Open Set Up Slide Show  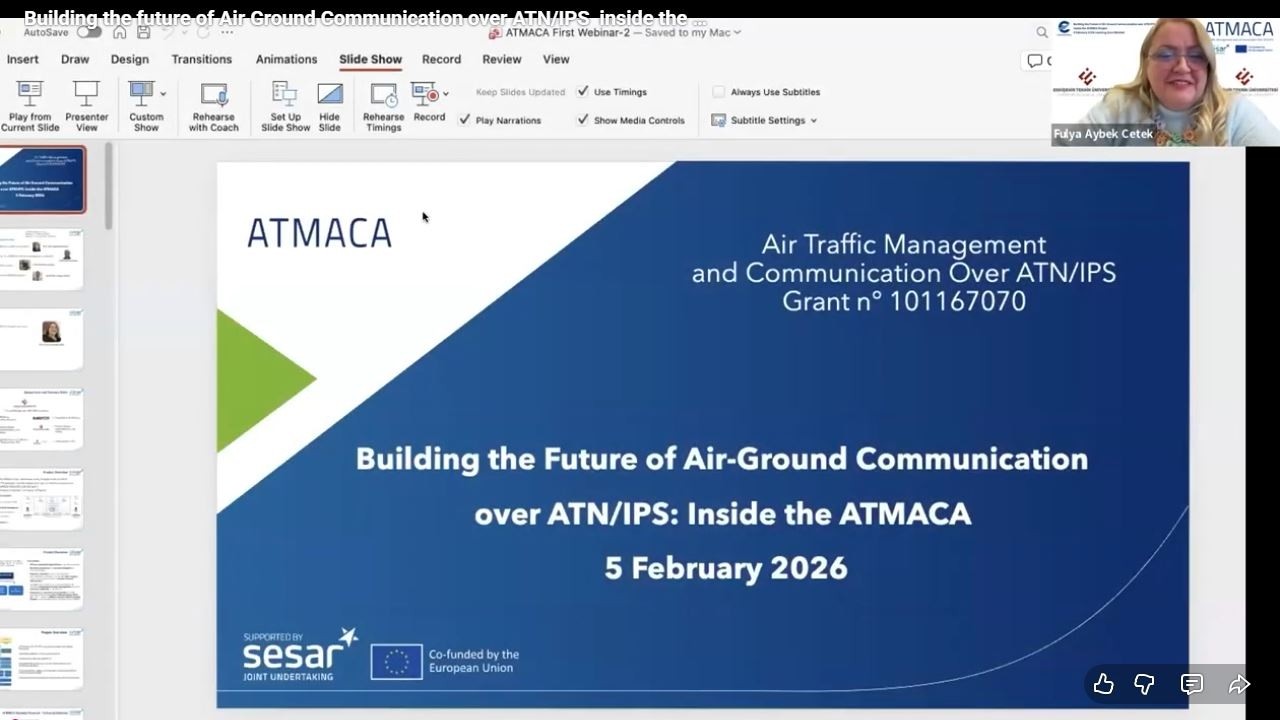(285, 106)
